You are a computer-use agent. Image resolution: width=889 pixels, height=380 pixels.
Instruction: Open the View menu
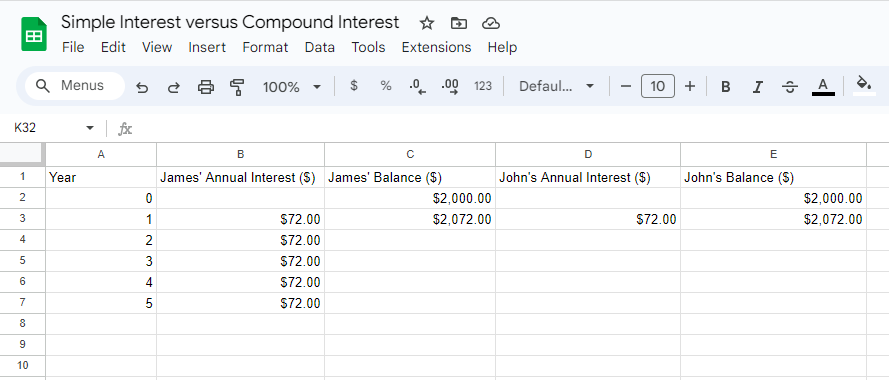[157, 47]
